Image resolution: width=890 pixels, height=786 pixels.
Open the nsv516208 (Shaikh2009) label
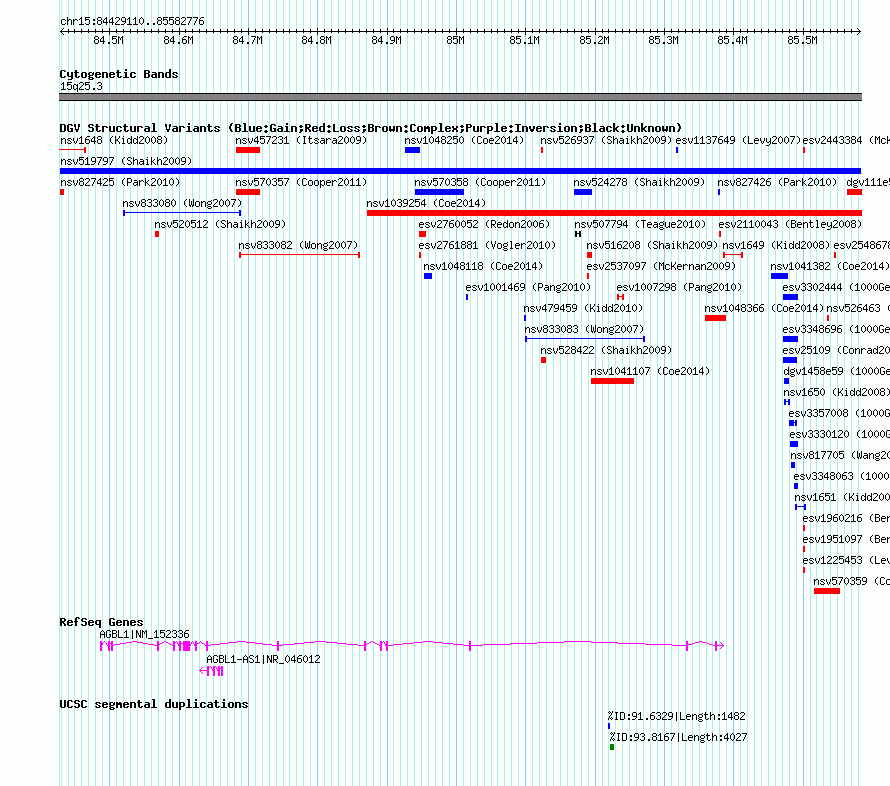tap(652, 245)
